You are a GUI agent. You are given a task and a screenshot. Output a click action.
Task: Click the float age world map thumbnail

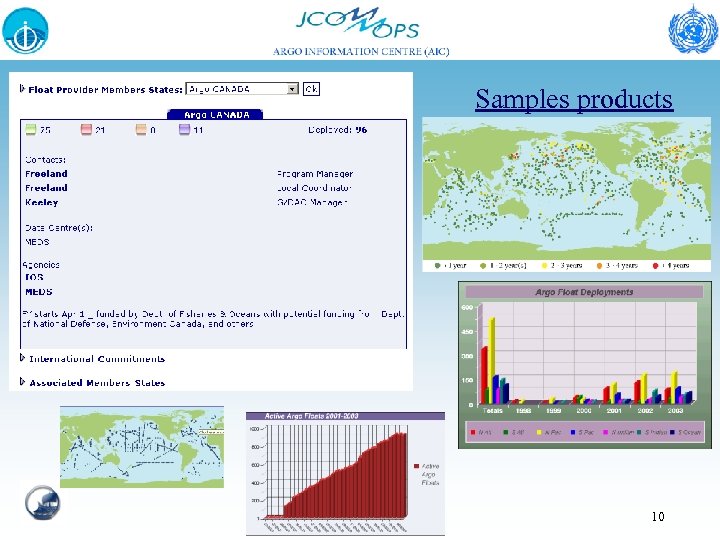pyautogui.click(x=567, y=194)
